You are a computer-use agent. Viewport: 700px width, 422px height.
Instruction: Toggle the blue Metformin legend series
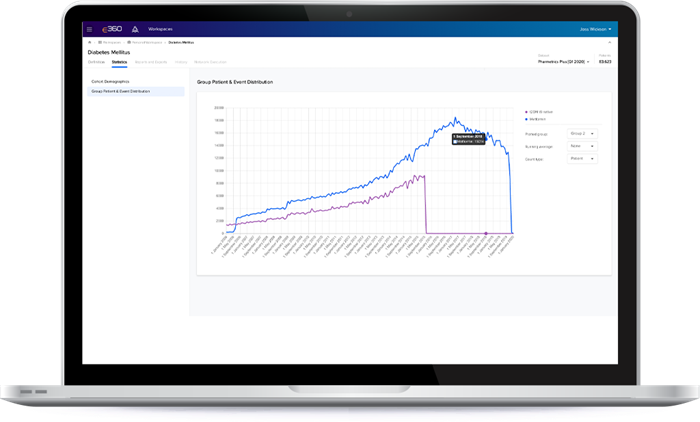(535, 119)
